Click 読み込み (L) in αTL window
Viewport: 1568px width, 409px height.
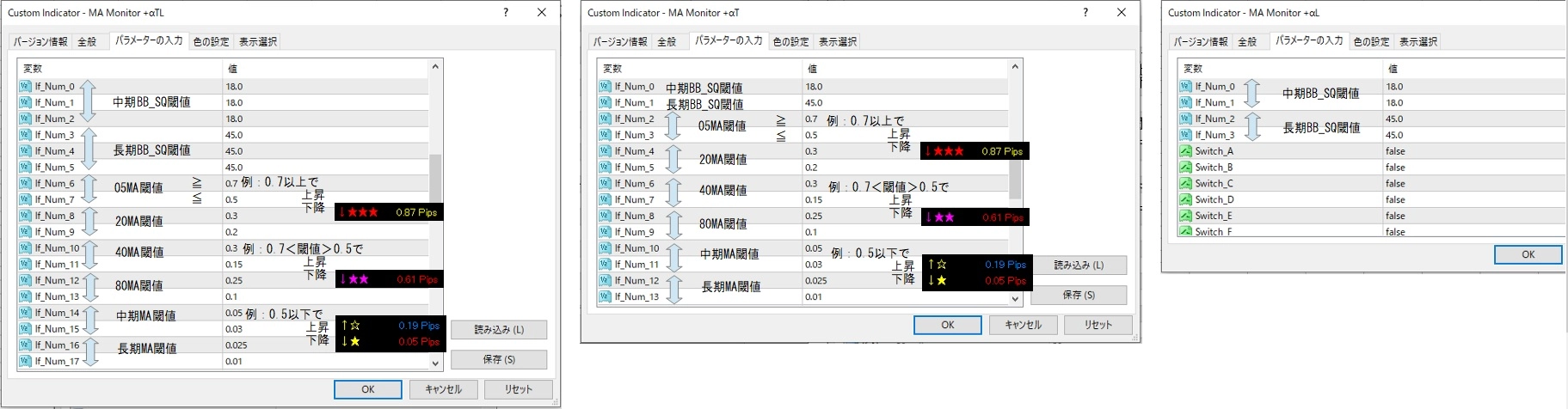[499, 330]
